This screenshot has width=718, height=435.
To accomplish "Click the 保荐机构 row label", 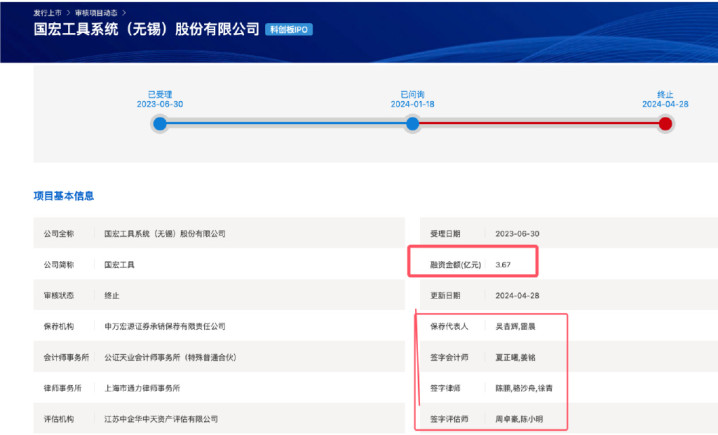I will click(x=59, y=326).
